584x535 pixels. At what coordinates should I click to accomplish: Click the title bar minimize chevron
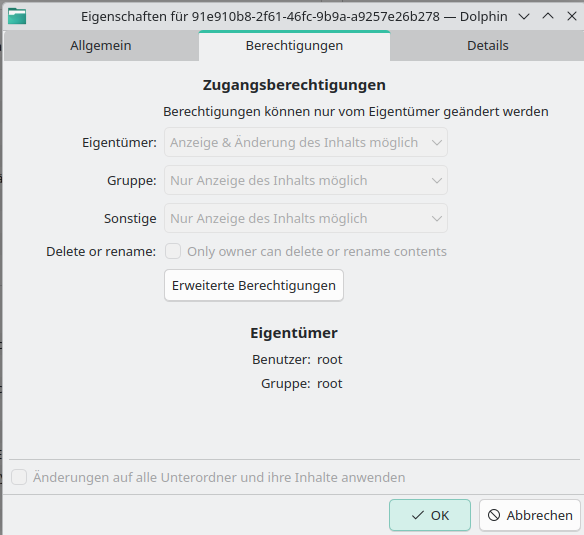click(524, 16)
